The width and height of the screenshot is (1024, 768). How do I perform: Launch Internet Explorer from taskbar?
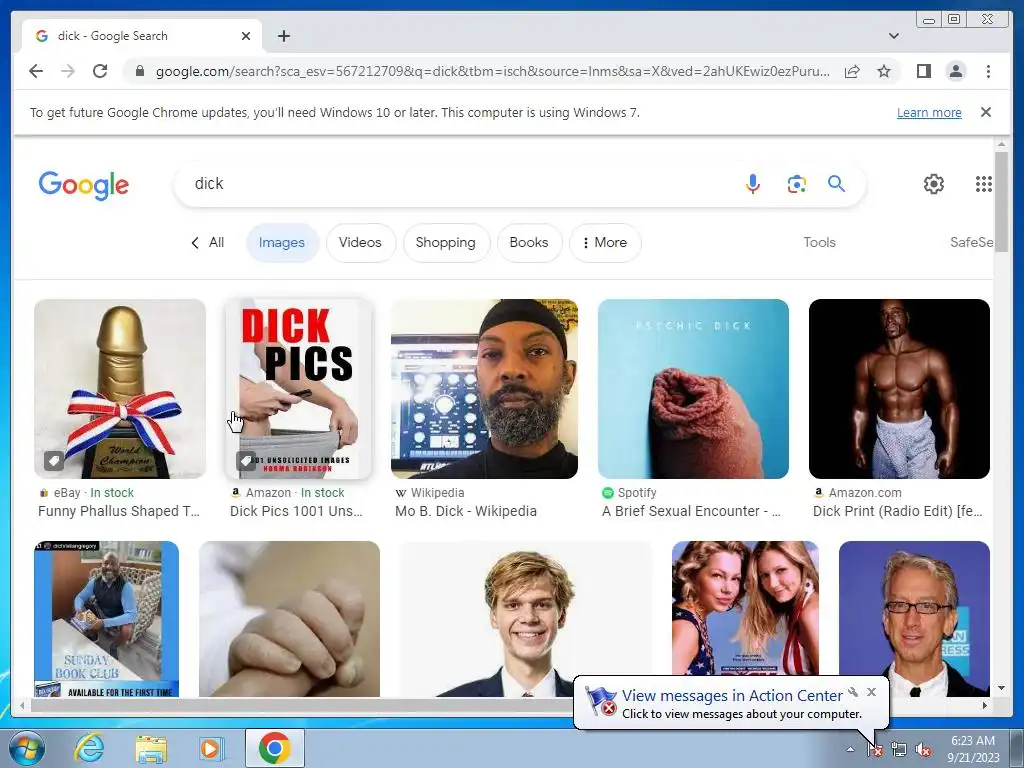click(x=88, y=748)
